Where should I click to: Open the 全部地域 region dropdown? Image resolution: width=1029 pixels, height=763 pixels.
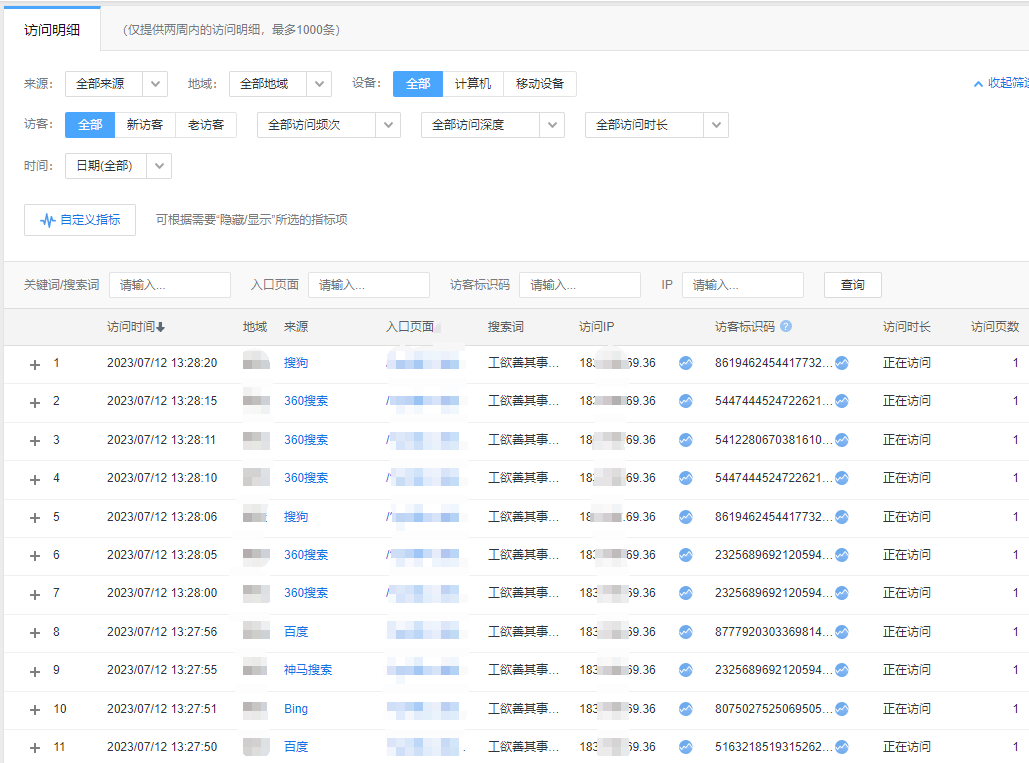(280, 84)
